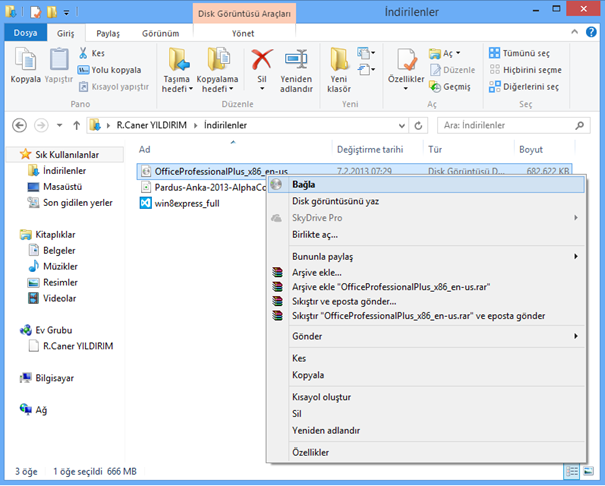Click the Sil (delete) red X icon
The height and width of the screenshot is (486, 605).
tap(262, 60)
